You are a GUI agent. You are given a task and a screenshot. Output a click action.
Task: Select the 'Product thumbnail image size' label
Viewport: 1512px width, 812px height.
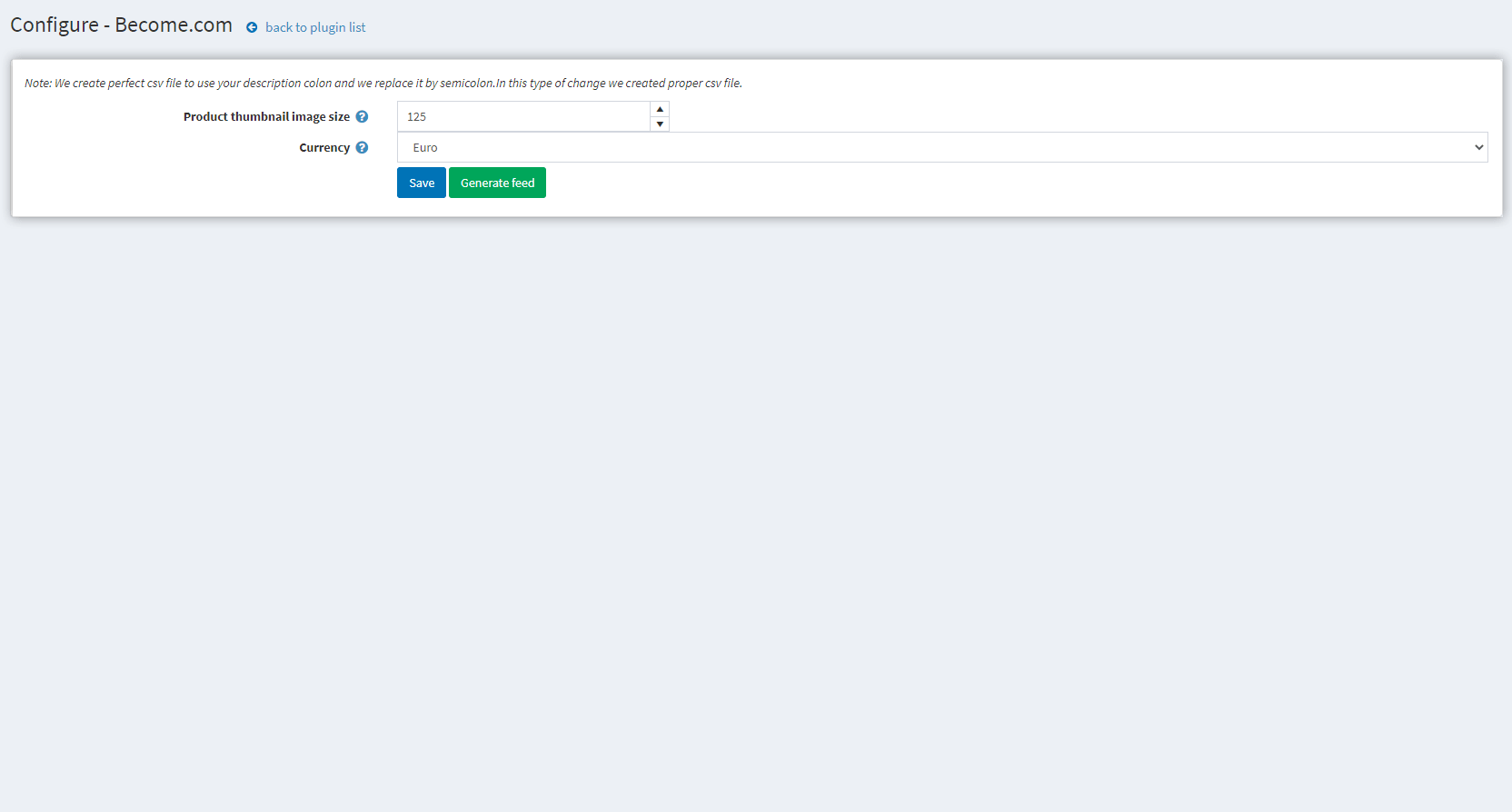point(266,116)
